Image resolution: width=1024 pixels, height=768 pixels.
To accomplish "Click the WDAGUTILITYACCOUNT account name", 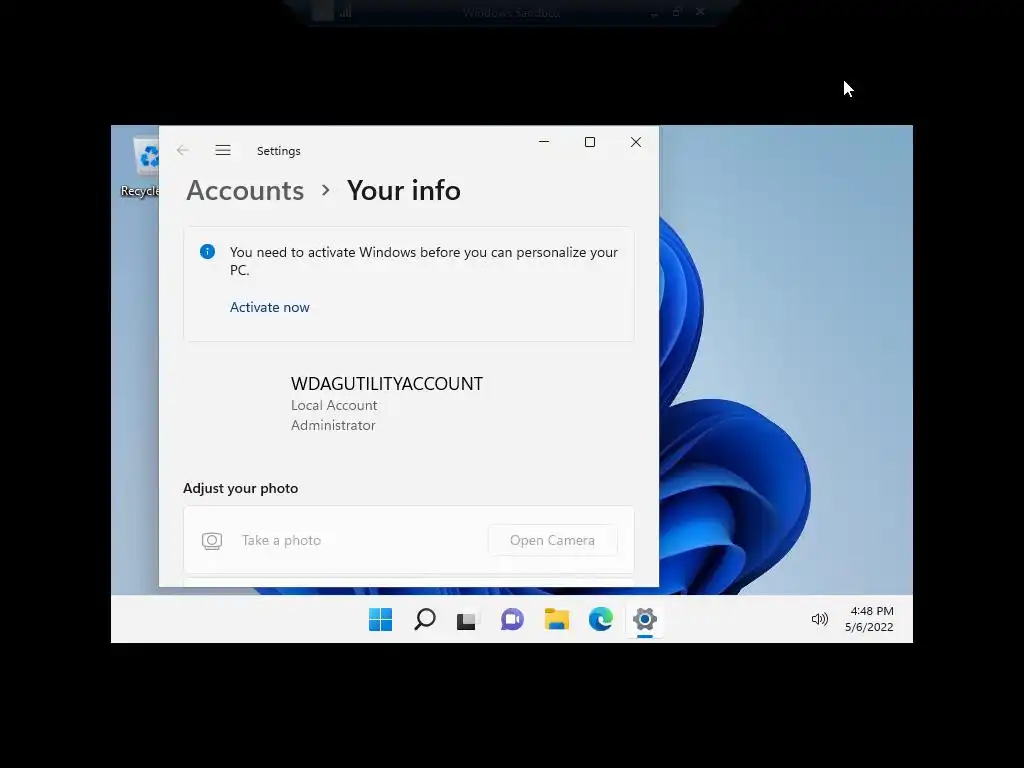I will (387, 383).
